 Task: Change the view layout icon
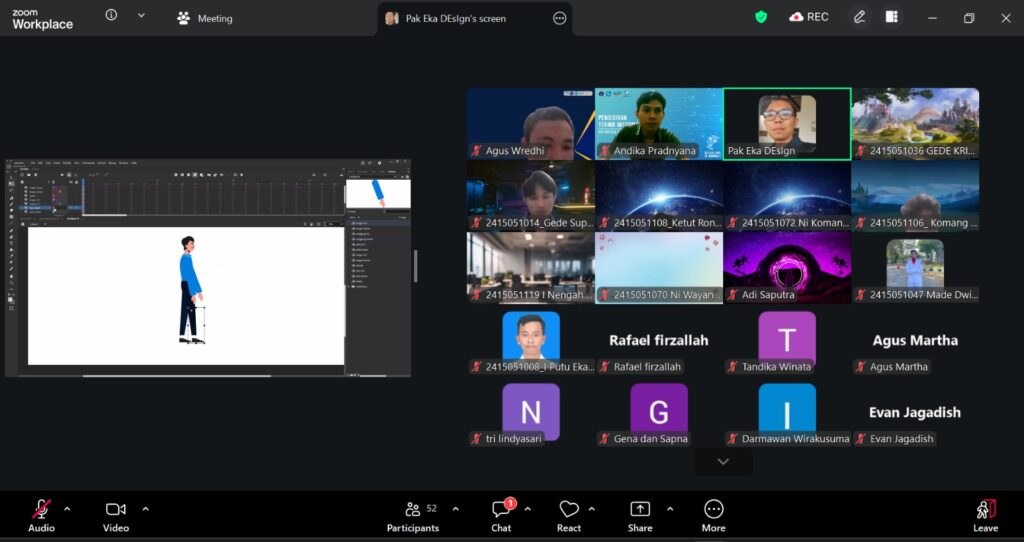tap(891, 17)
